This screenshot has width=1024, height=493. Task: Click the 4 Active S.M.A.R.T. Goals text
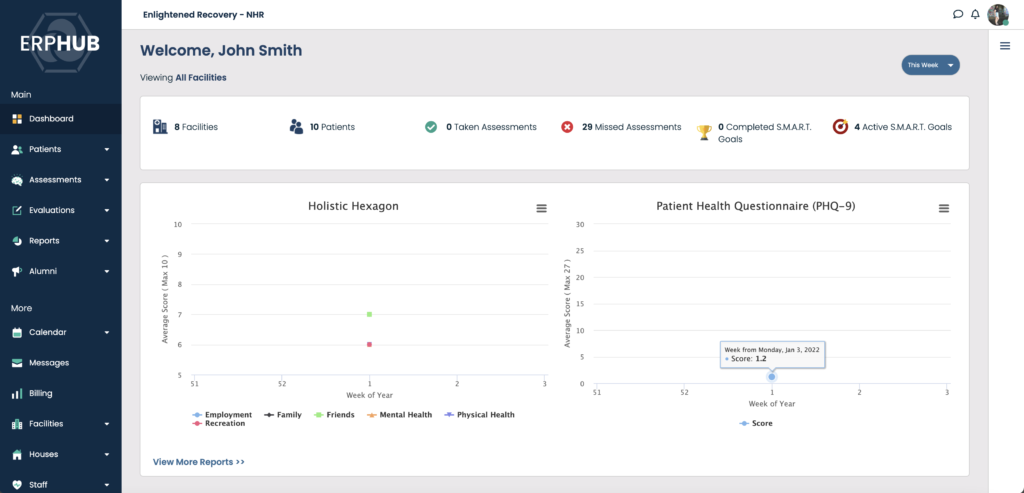click(903, 127)
